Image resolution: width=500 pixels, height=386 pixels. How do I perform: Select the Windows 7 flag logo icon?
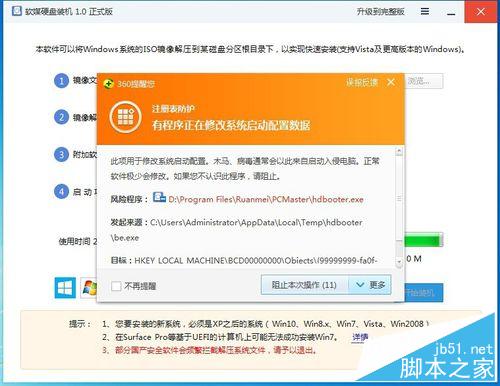[x=89, y=288]
